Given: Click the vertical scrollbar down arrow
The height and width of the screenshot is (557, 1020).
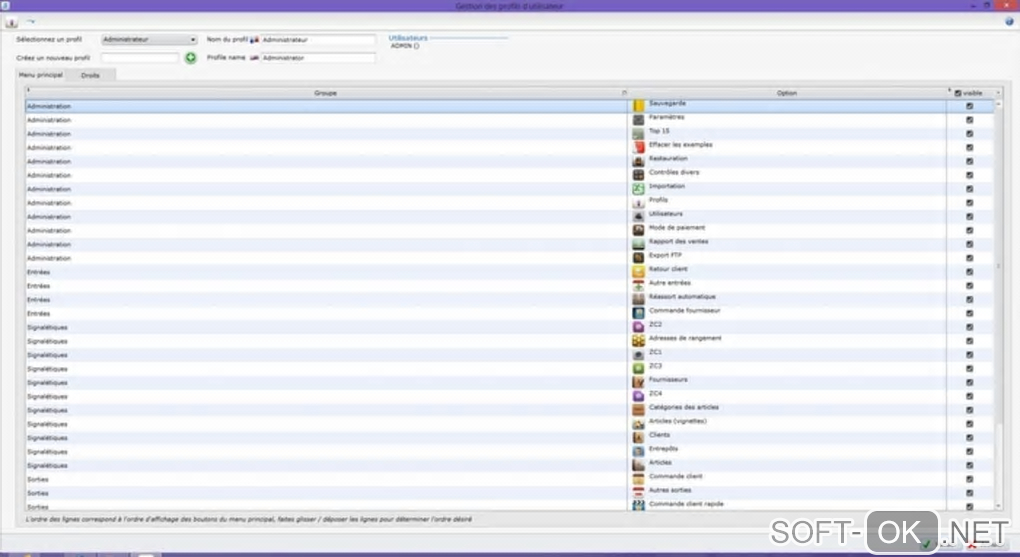Looking at the screenshot, I should click(x=998, y=506).
